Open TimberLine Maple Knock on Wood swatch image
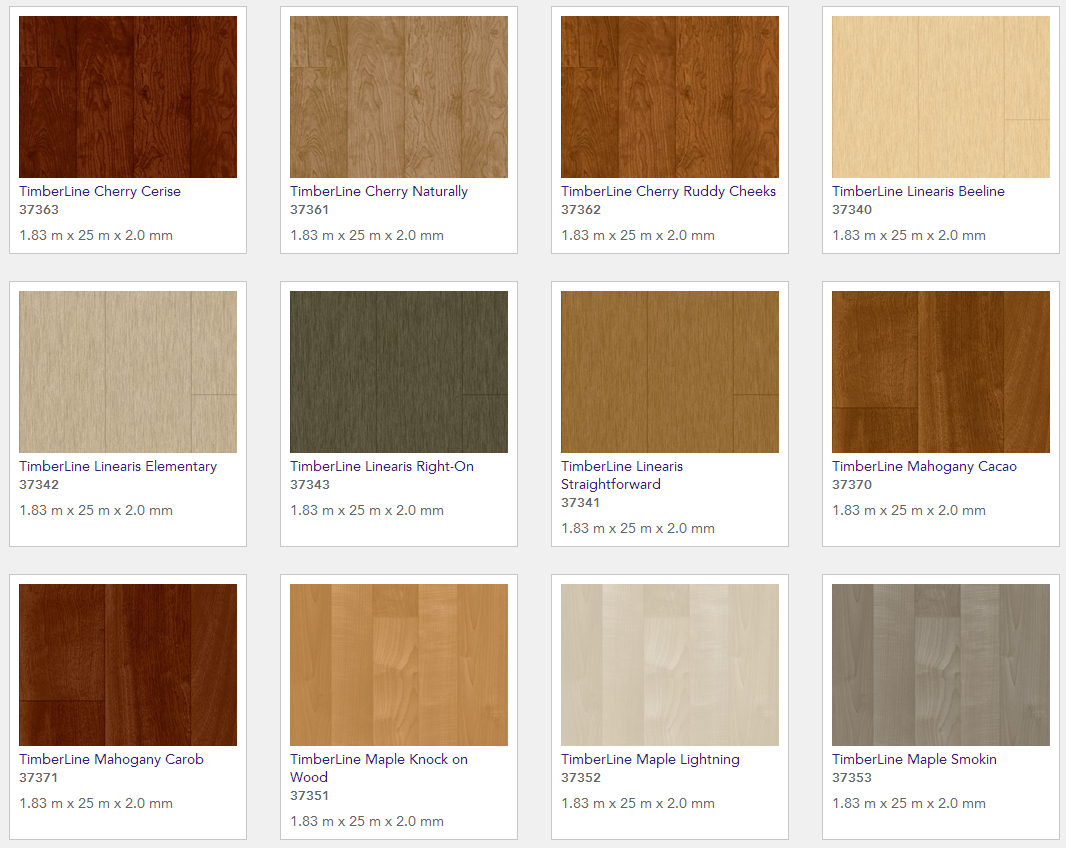 tap(399, 665)
